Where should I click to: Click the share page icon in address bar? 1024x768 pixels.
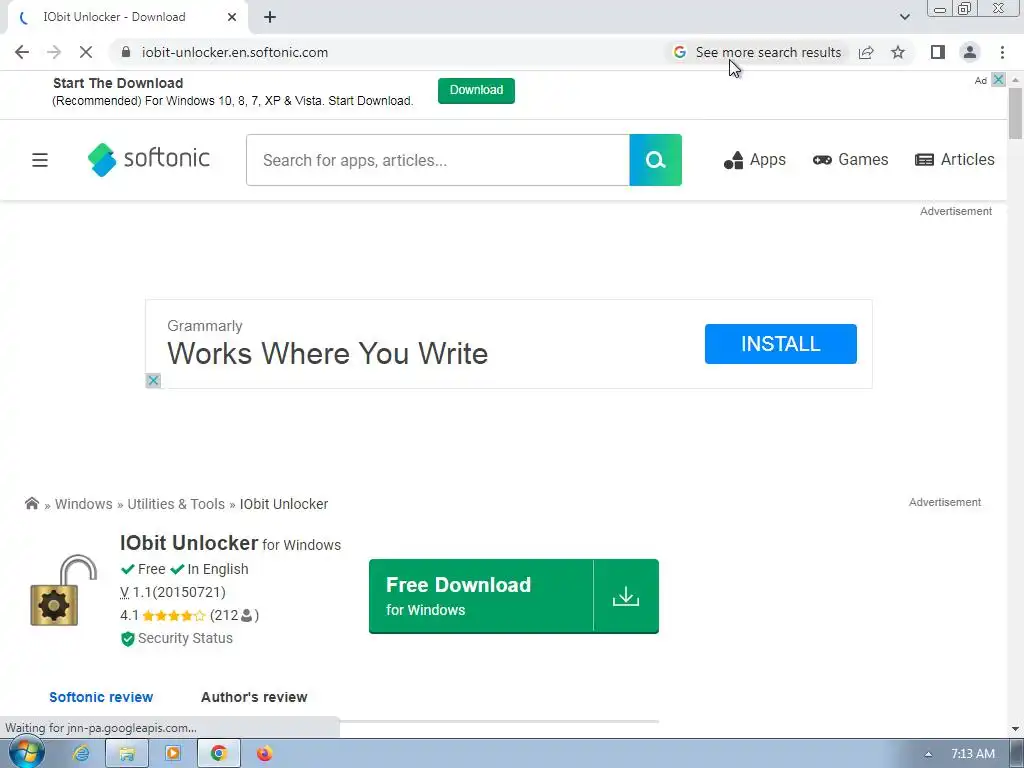(x=866, y=52)
